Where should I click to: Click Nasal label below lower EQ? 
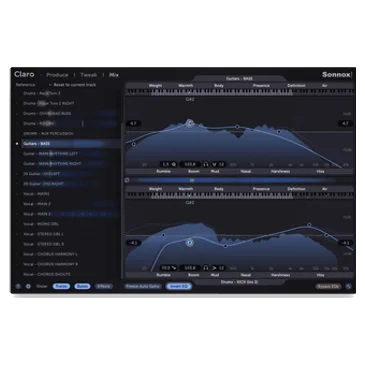246,275
